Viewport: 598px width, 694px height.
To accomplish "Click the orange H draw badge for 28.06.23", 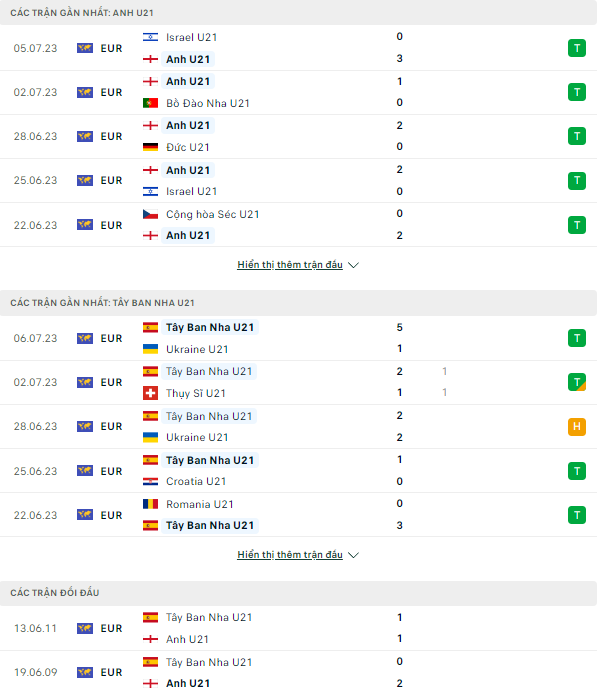I will (577, 427).
